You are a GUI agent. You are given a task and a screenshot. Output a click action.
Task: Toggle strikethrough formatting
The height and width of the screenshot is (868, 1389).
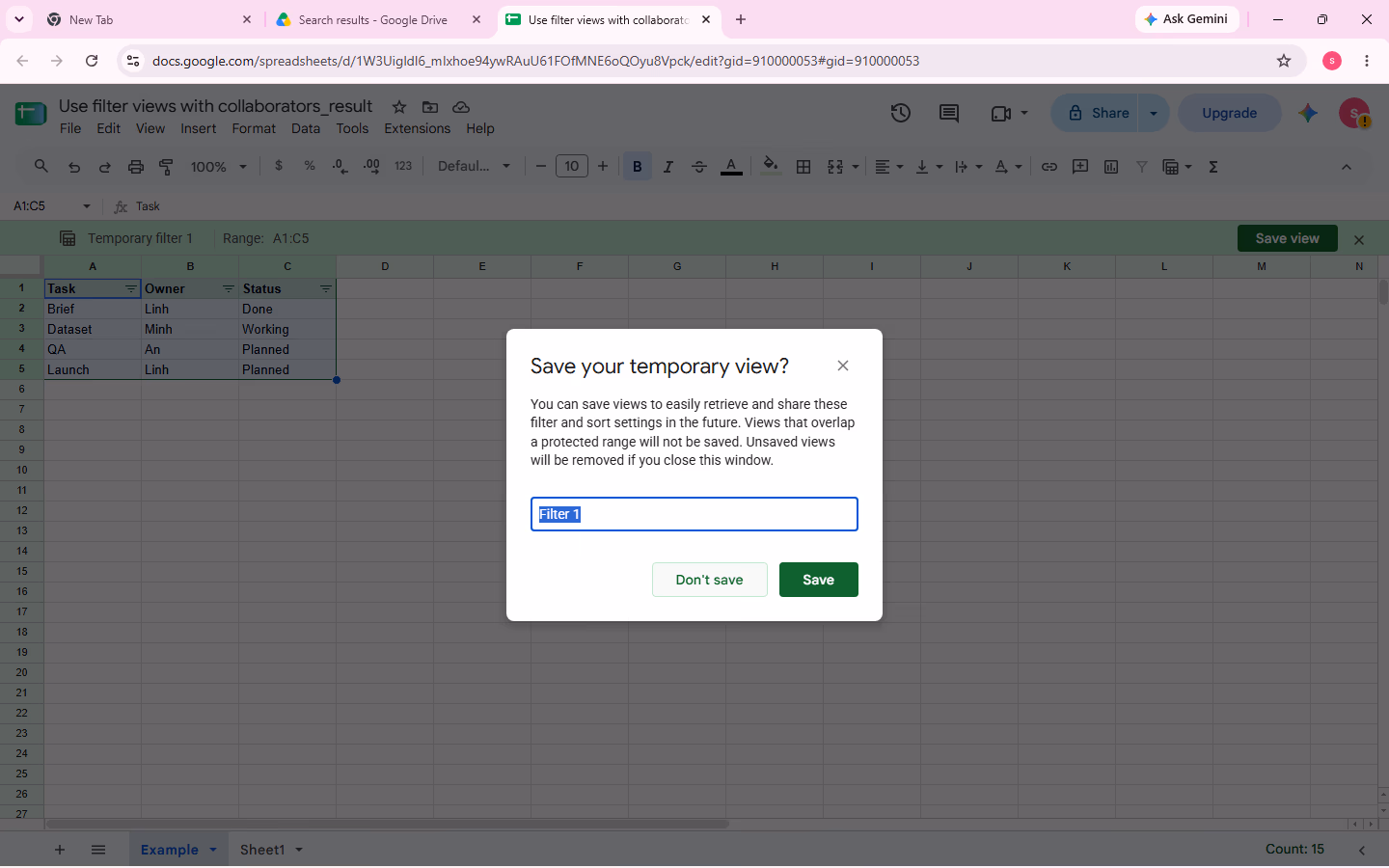point(699,167)
